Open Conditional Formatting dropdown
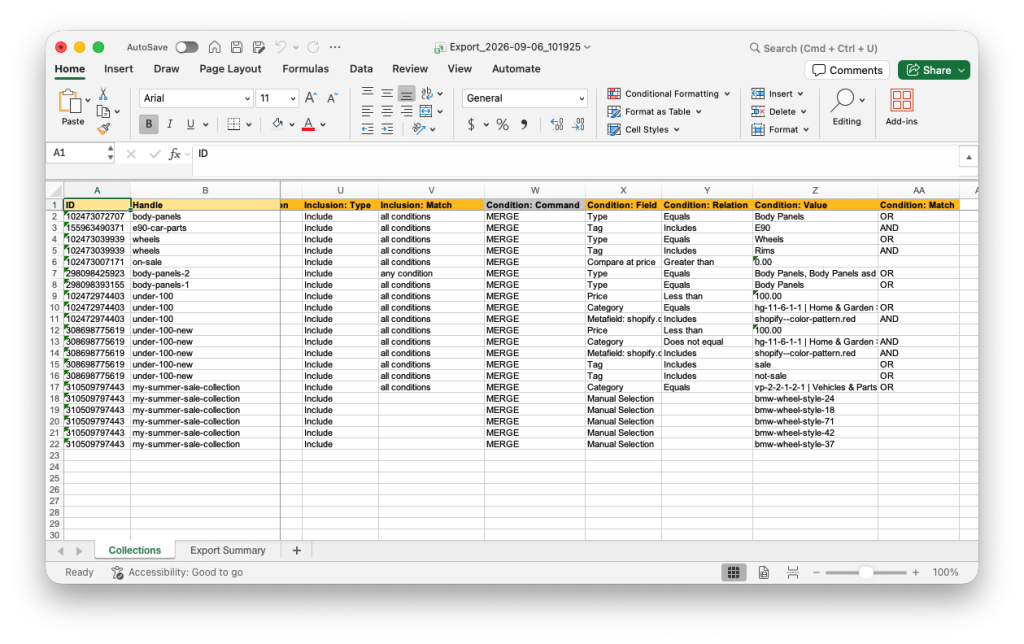 (669, 93)
